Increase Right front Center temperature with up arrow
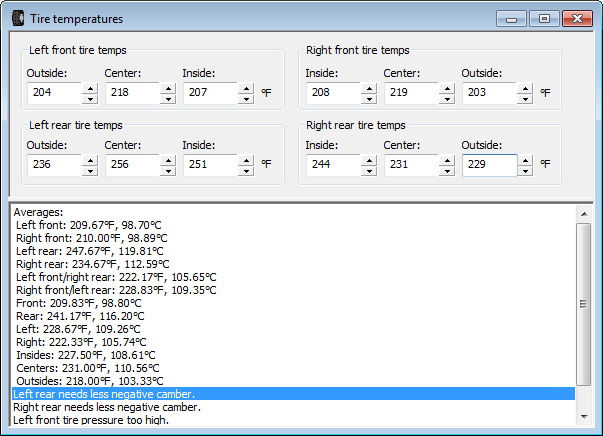Image resolution: width=603 pixels, height=436 pixels. (447, 88)
